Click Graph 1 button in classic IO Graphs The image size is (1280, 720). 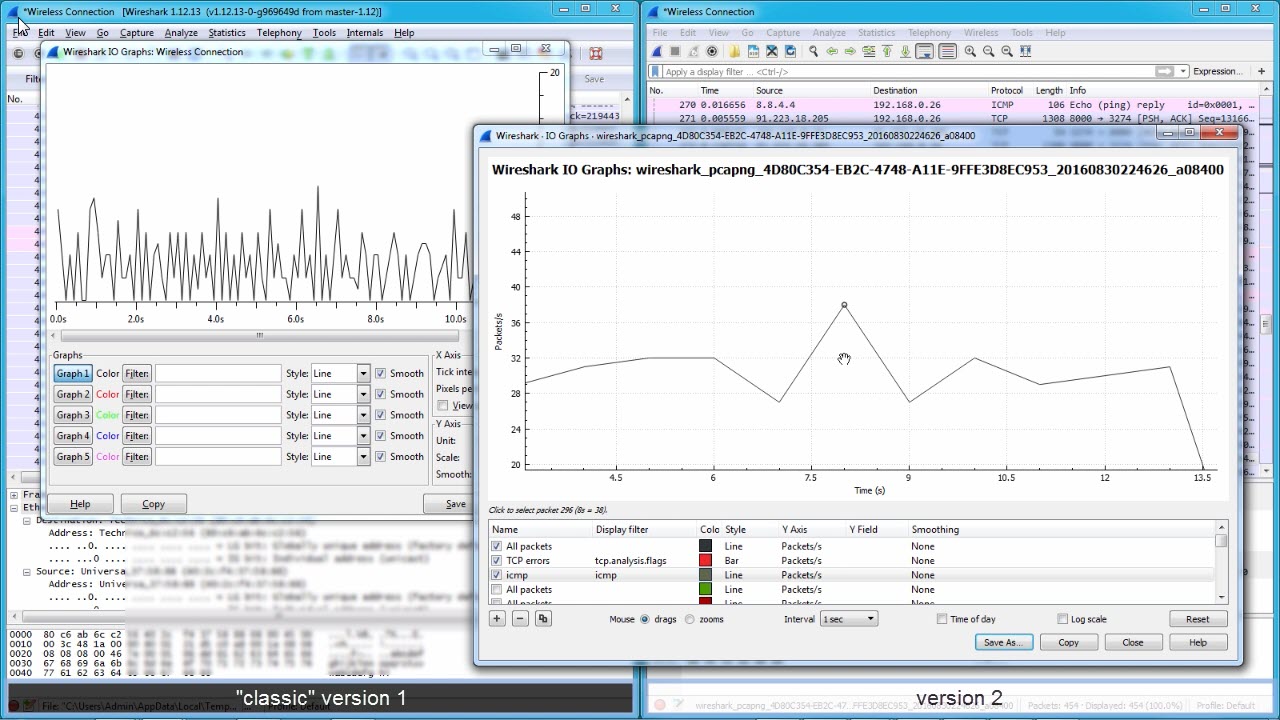pyautogui.click(x=72, y=373)
